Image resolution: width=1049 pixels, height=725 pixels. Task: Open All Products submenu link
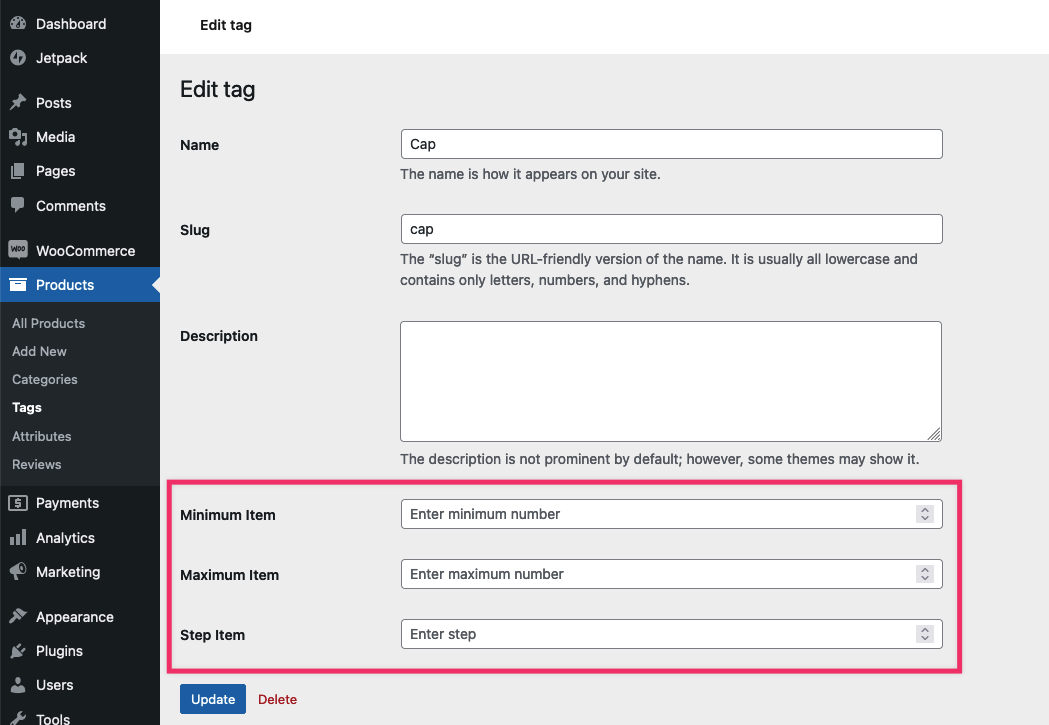[x=48, y=323]
